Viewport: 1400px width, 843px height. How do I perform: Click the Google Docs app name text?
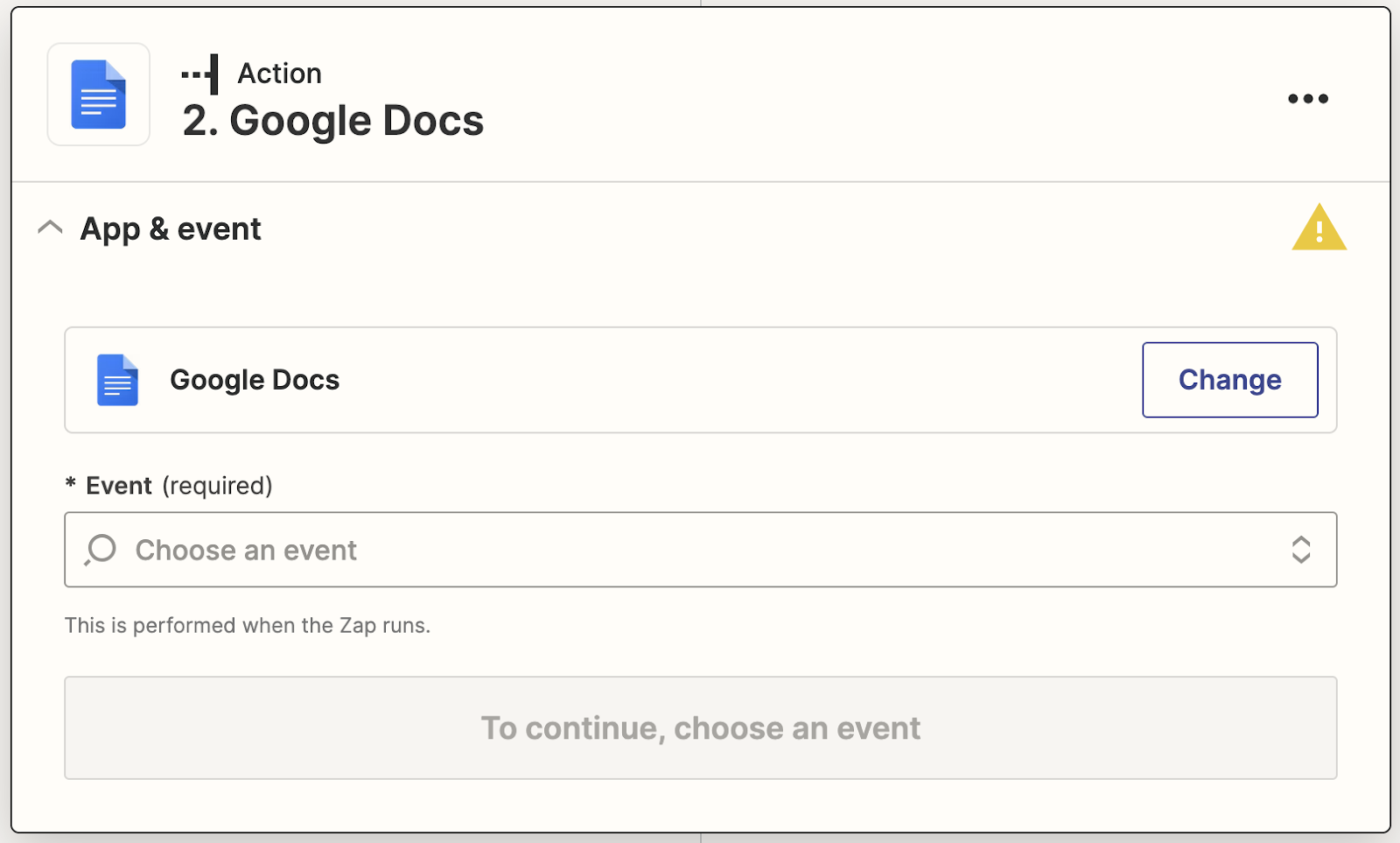[x=255, y=380]
